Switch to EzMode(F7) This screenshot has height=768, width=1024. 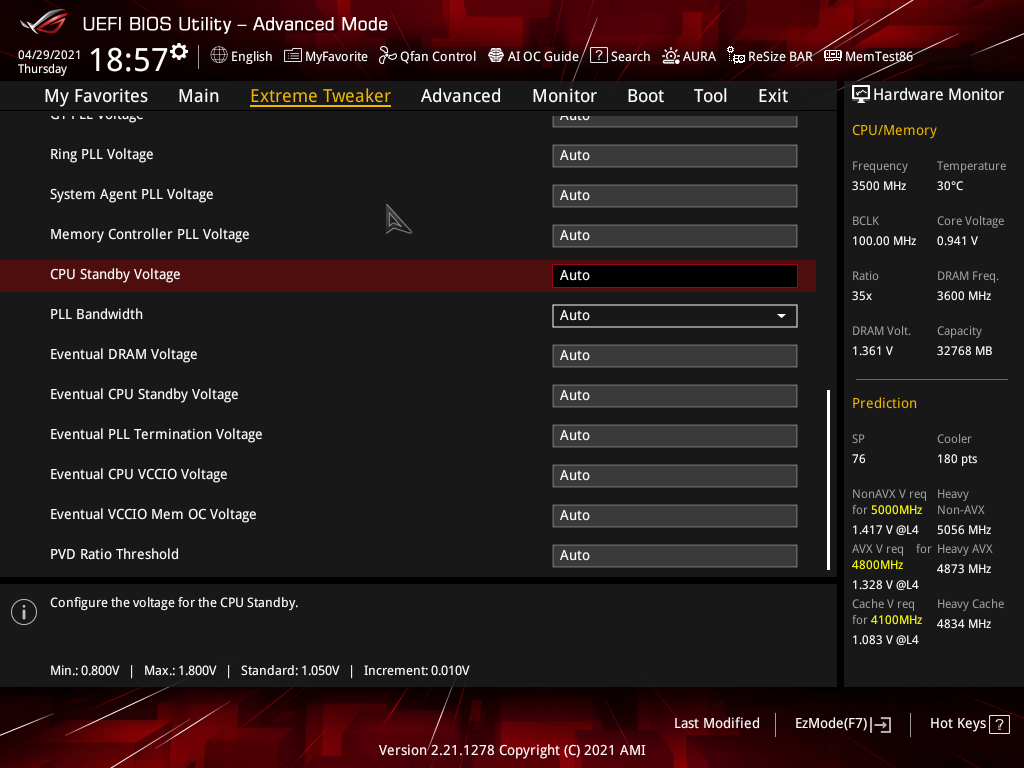(842, 723)
